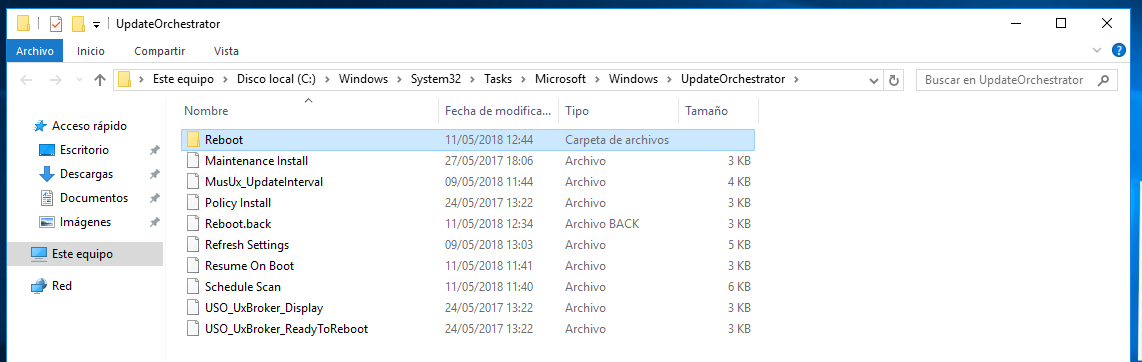Sort by the Nombre column header
Screen dimensions: 1142x362
(x=309, y=111)
